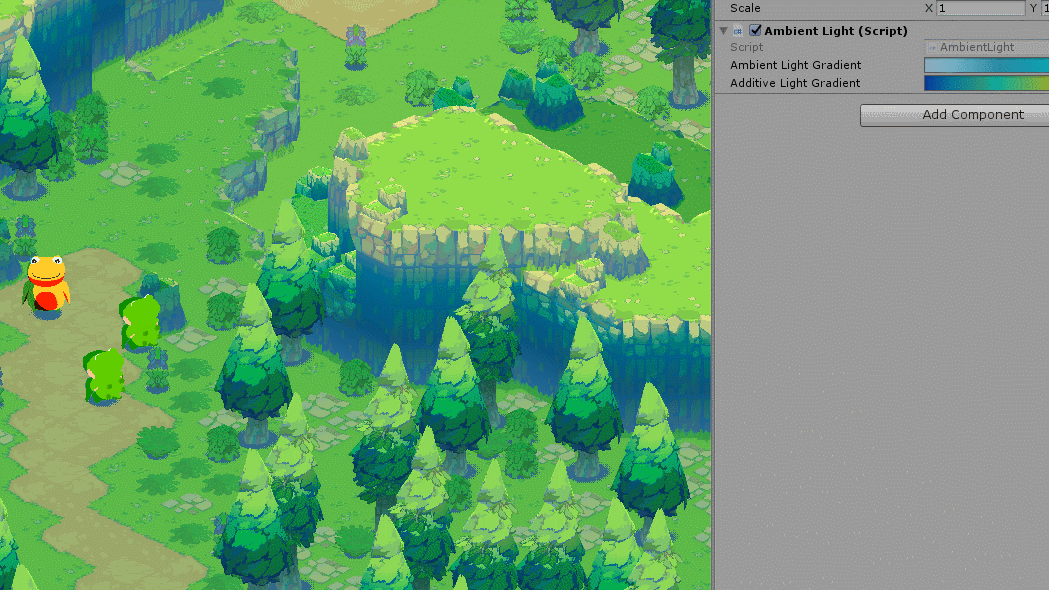Image resolution: width=1049 pixels, height=590 pixels.
Task: Open the Ambient Light Gradient editor
Action: coord(985,65)
